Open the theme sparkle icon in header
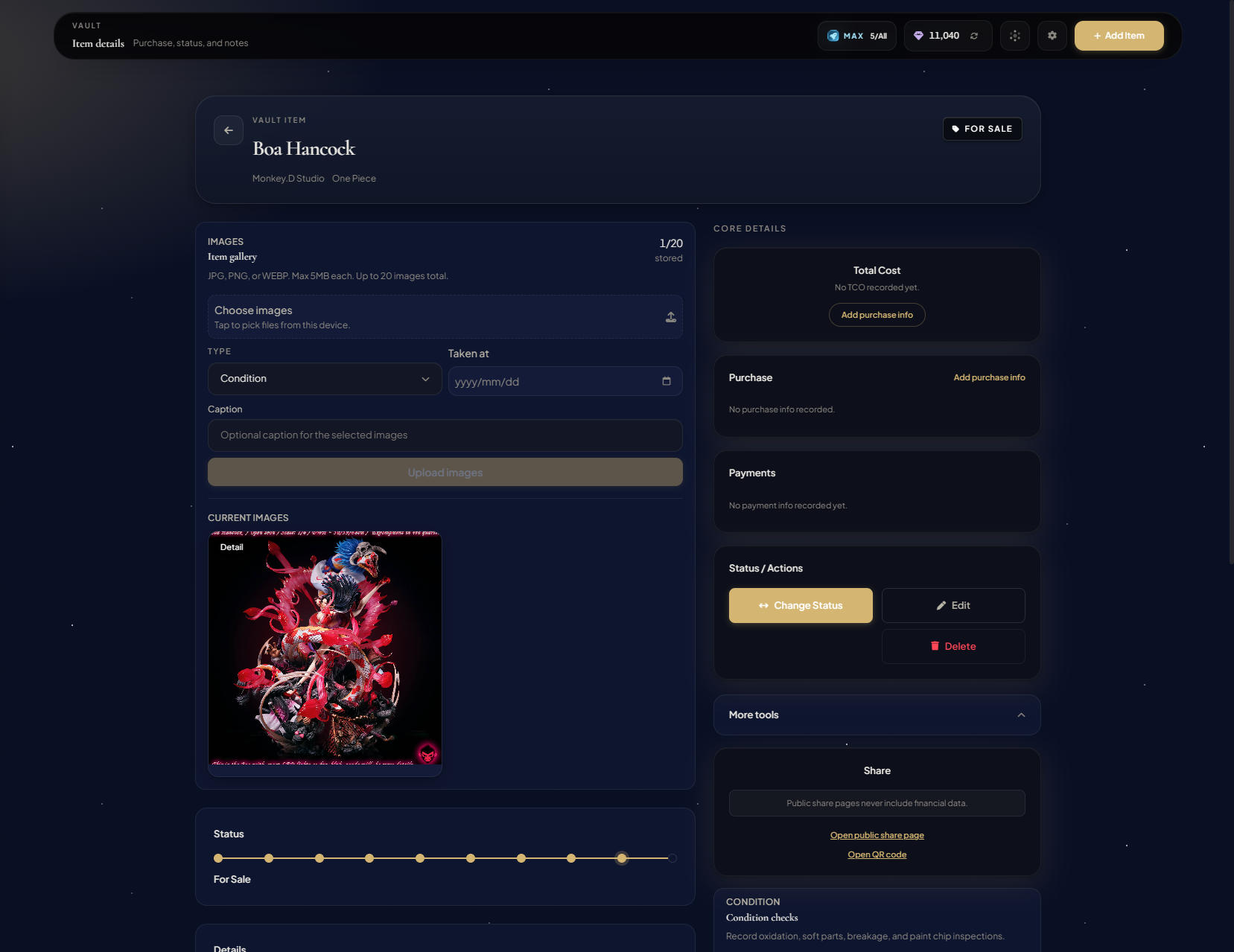 [x=1014, y=36]
